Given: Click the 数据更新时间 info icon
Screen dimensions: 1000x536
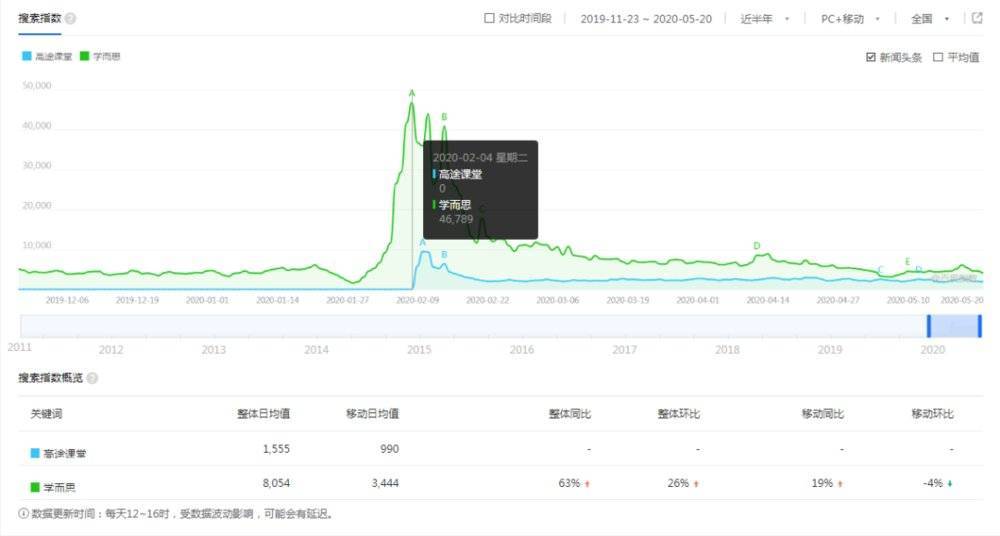Looking at the screenshot, I should pos(24,514).
